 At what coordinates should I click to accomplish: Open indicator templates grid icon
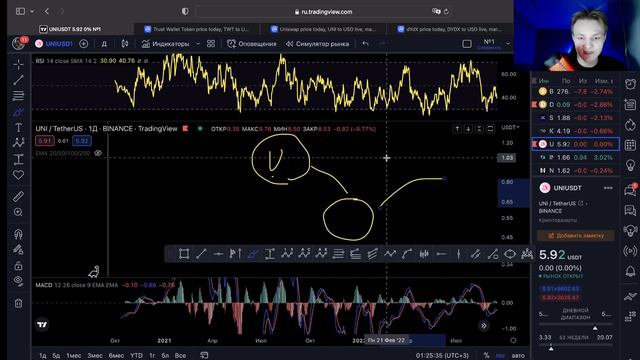click(x=211, y=44)
